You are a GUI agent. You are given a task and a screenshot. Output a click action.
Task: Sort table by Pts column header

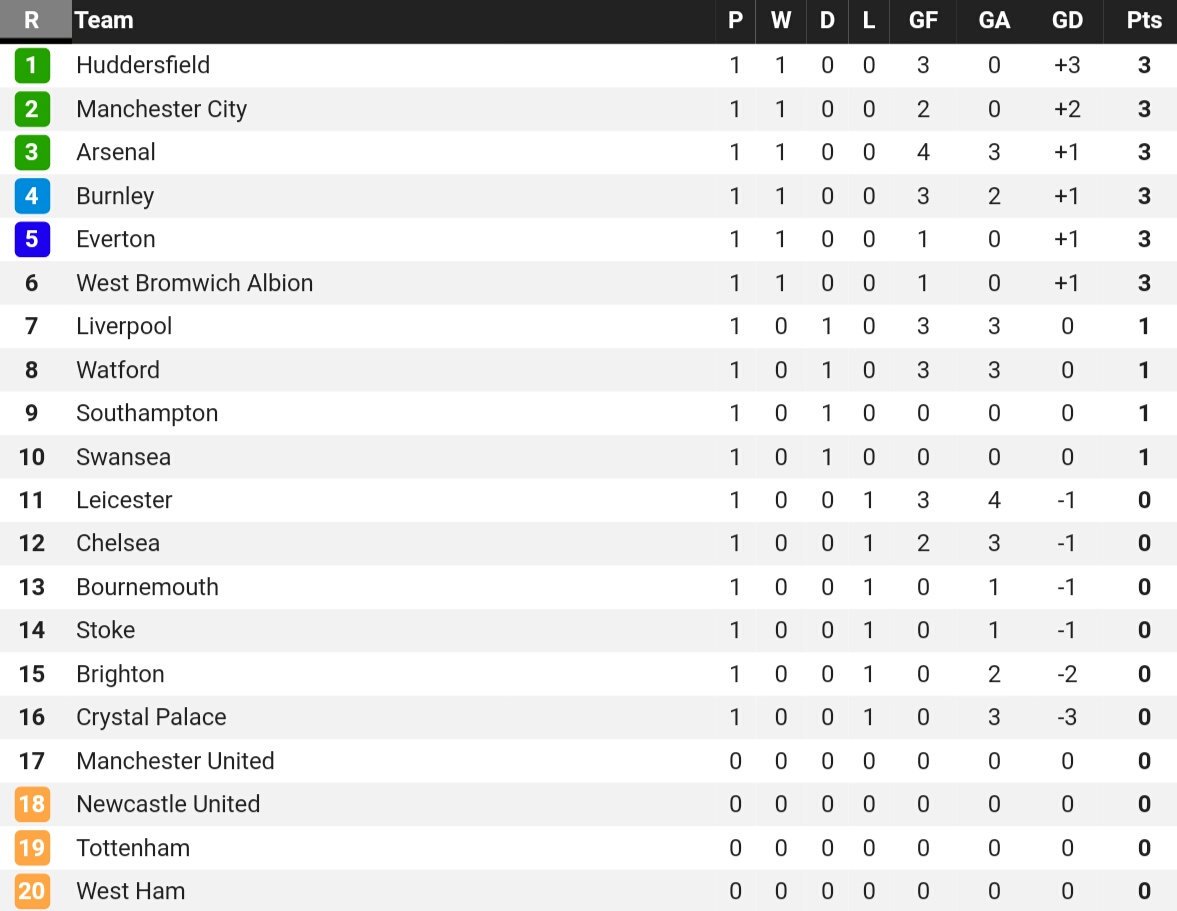[x=1144, y=20]
